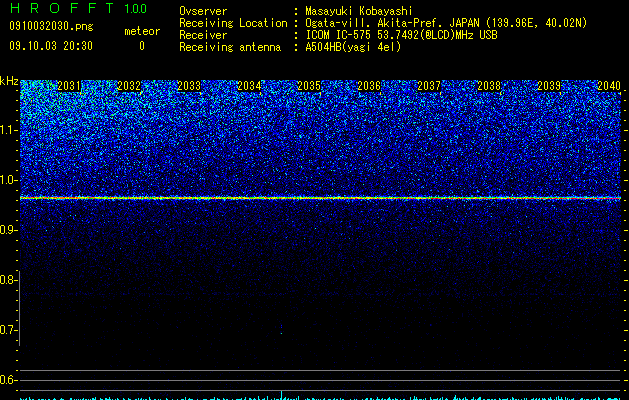The height and width of the screenshot is (400, 629).
Task: Click the 2031 time marker
Action: (x=68, y=86)
